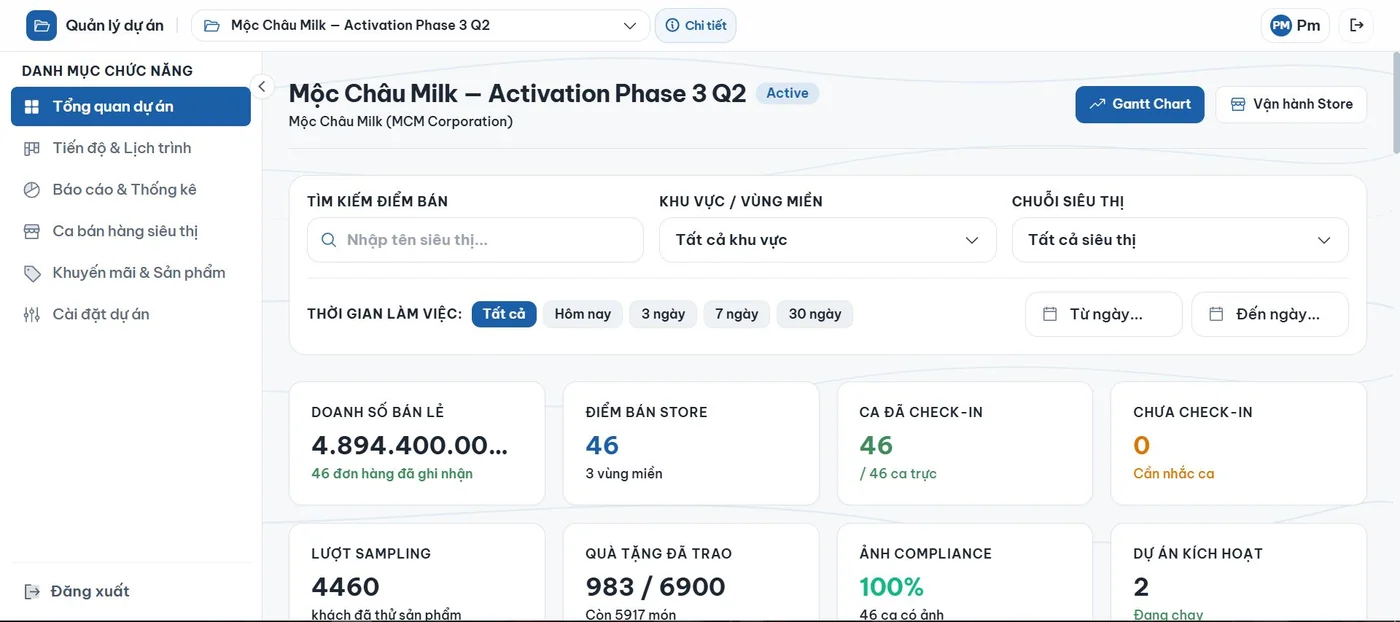1400x622 pixels.
Task: Click the Quà tặng đã trao 983 / 6900
Action: [656, 586]
